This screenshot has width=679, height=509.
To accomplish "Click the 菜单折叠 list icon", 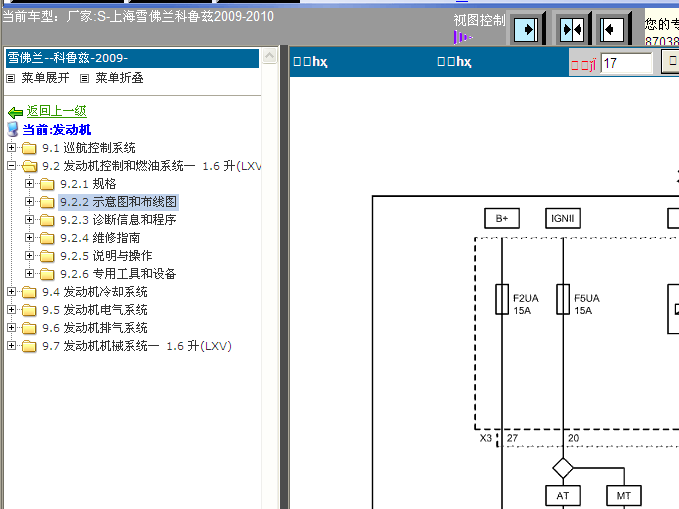I will (84, 78).
